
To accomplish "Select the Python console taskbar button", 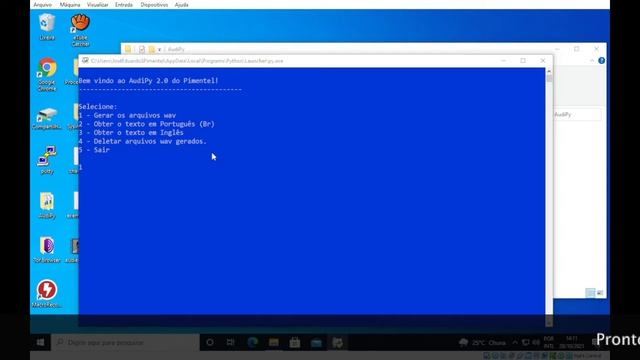I will click(337, 342).
